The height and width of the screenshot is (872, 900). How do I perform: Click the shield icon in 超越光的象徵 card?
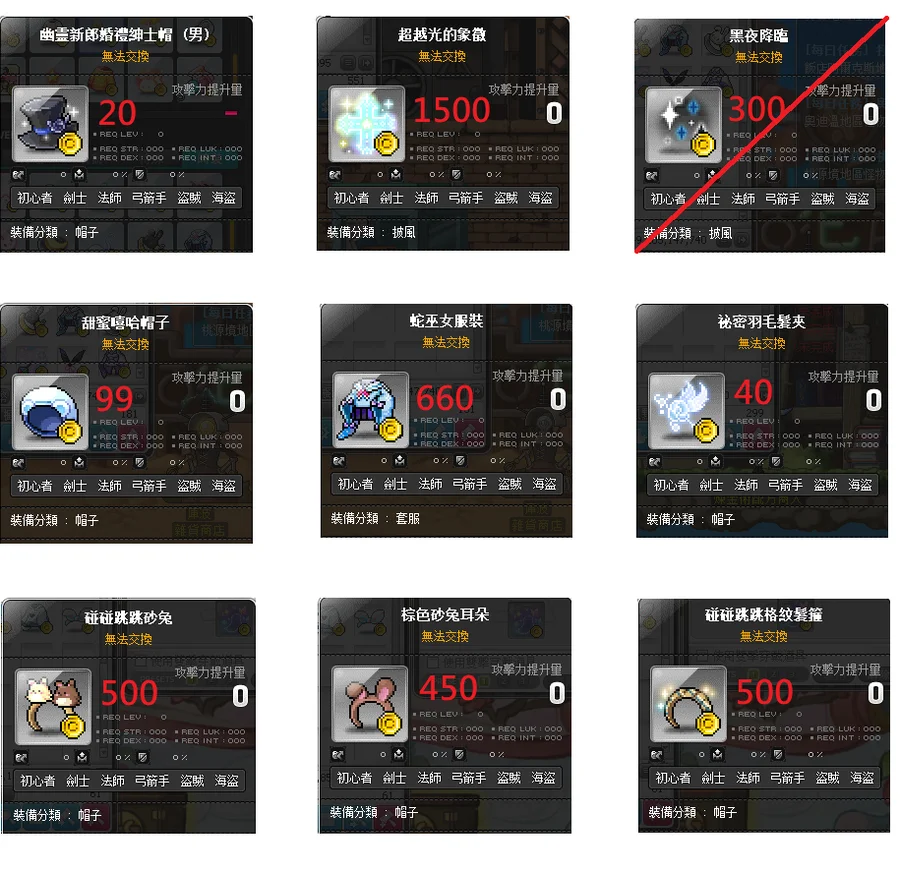[456, 175]
